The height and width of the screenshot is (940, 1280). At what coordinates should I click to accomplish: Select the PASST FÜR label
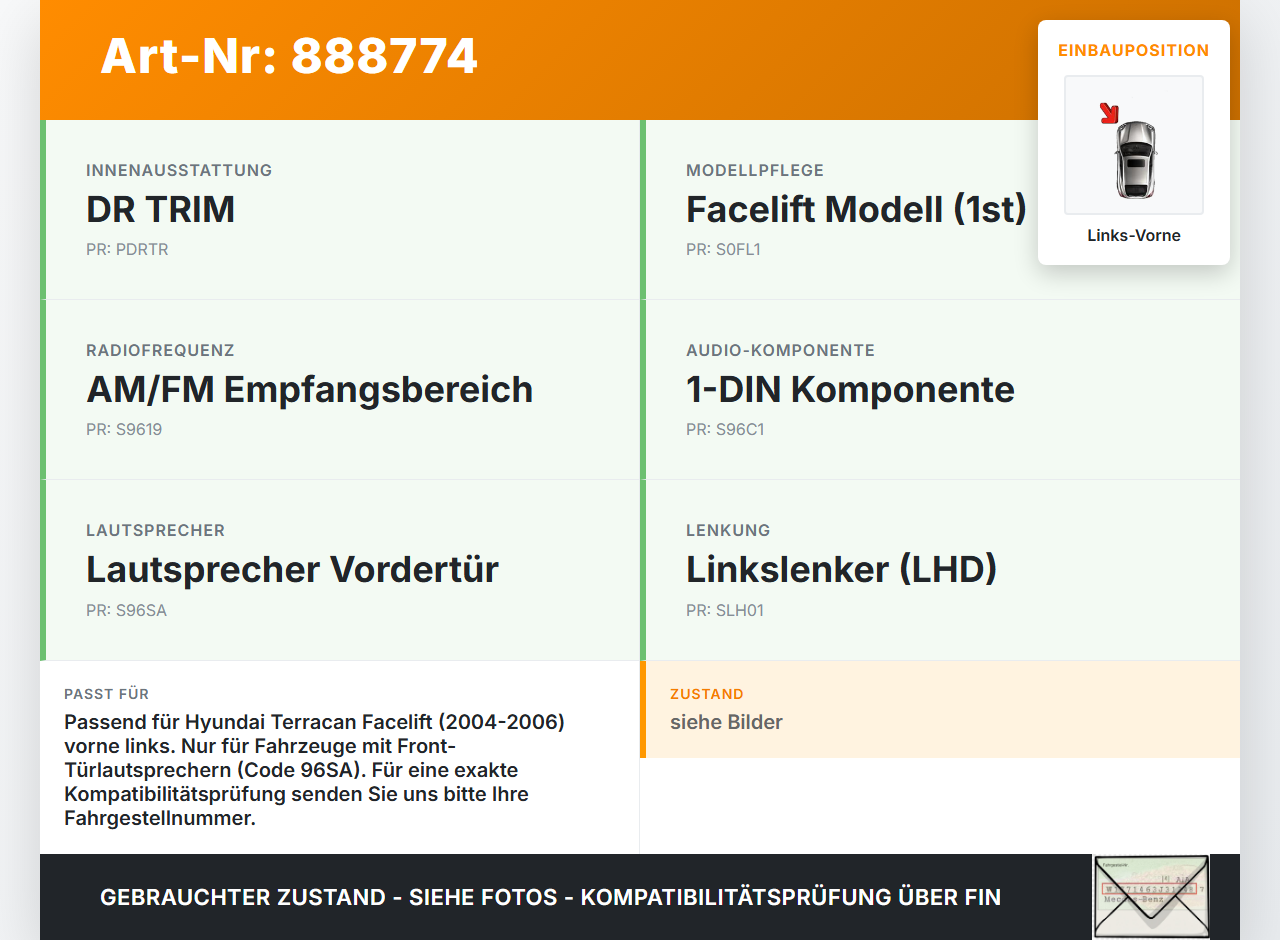click(106, 694)
